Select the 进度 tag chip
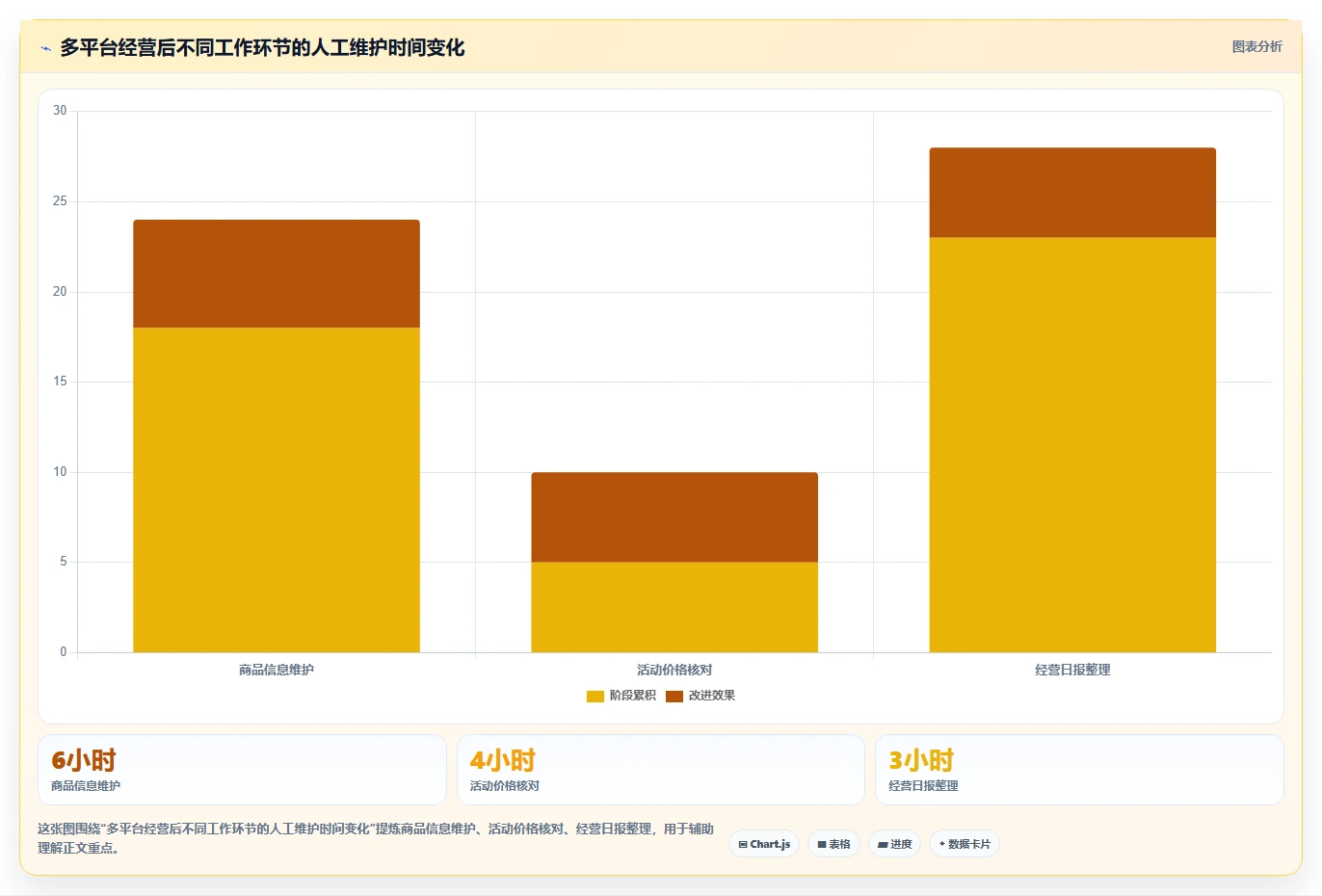Image resolution: width=1322 pixels, height=896 pixels. [x=894, y=844]
